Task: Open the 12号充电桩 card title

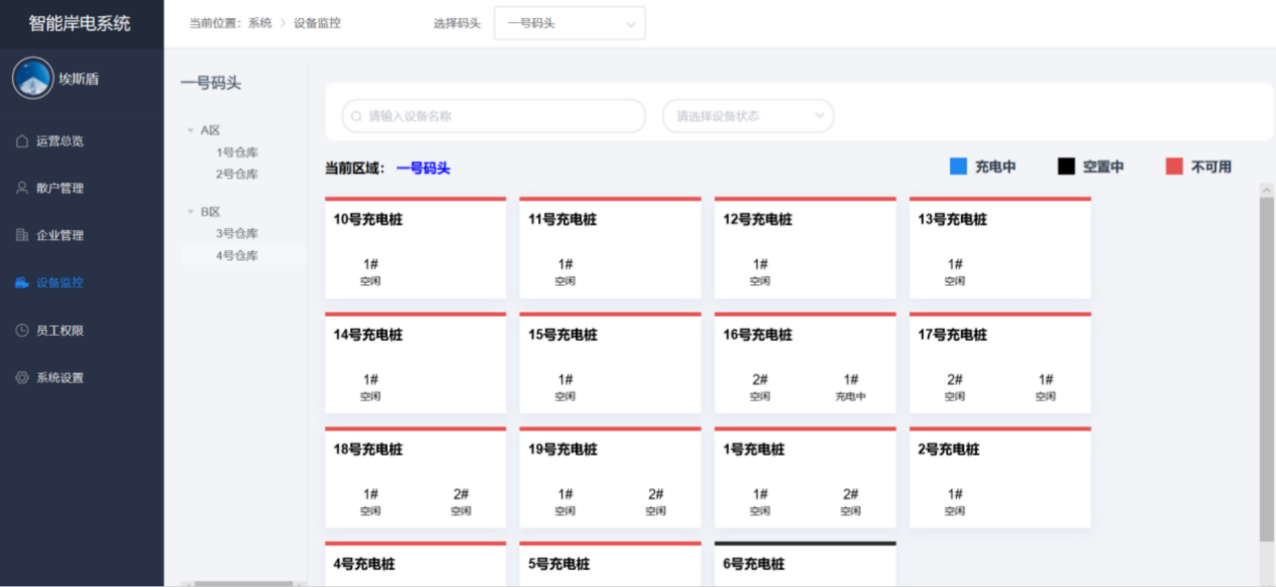Action: coord(758,220)
